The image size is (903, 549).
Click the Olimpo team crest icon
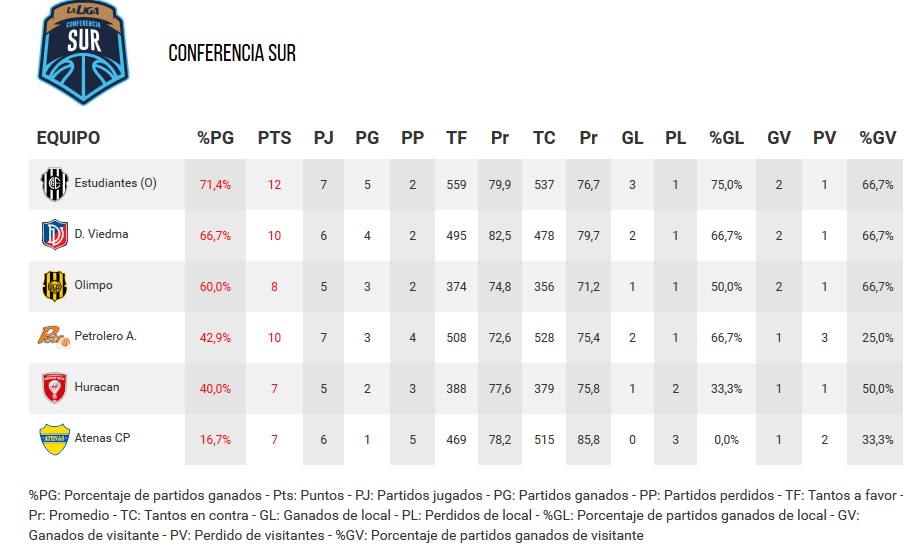coord(54,286)
